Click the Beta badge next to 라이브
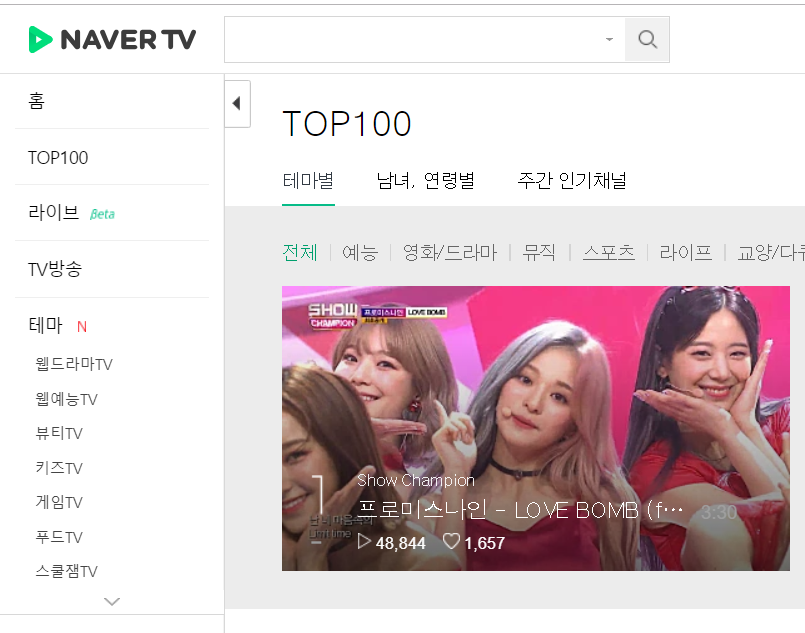Viewport: 805px width, 633px height. 102,214
